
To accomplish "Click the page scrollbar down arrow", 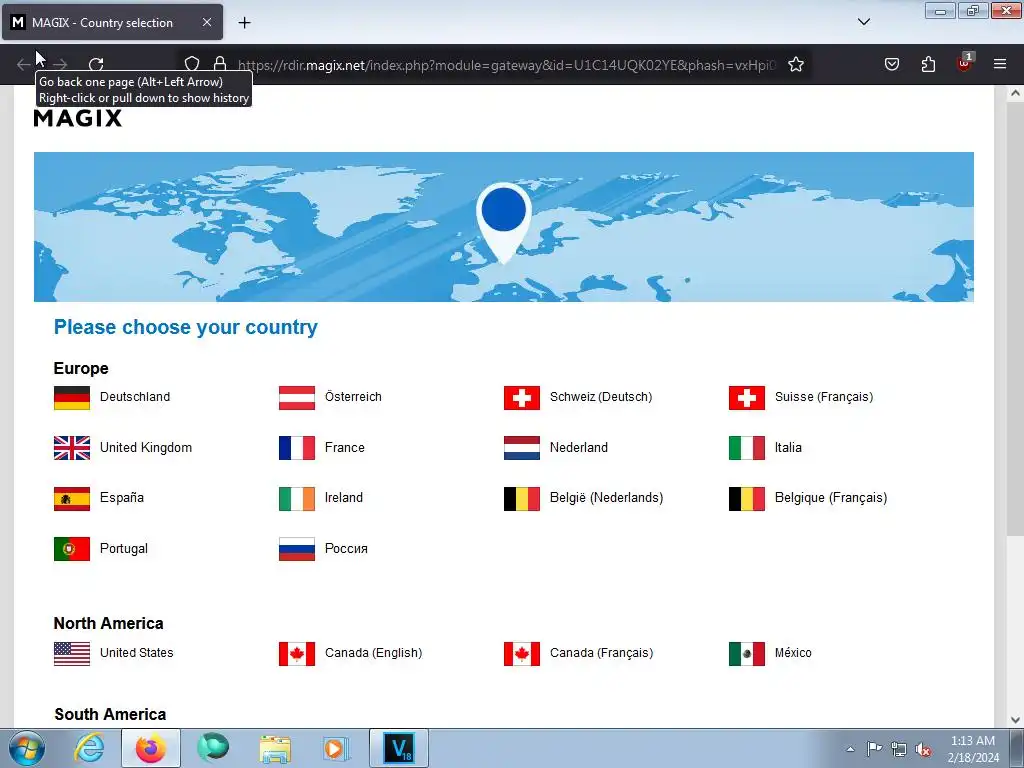I will click(x=1015, y=720).
